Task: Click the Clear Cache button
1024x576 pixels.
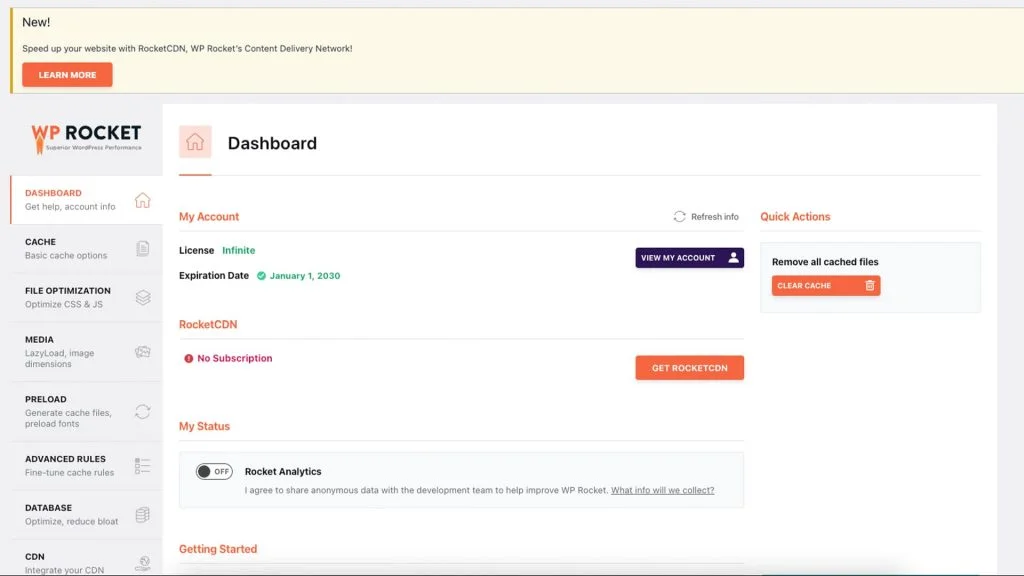Action: (x=825, y=285)
